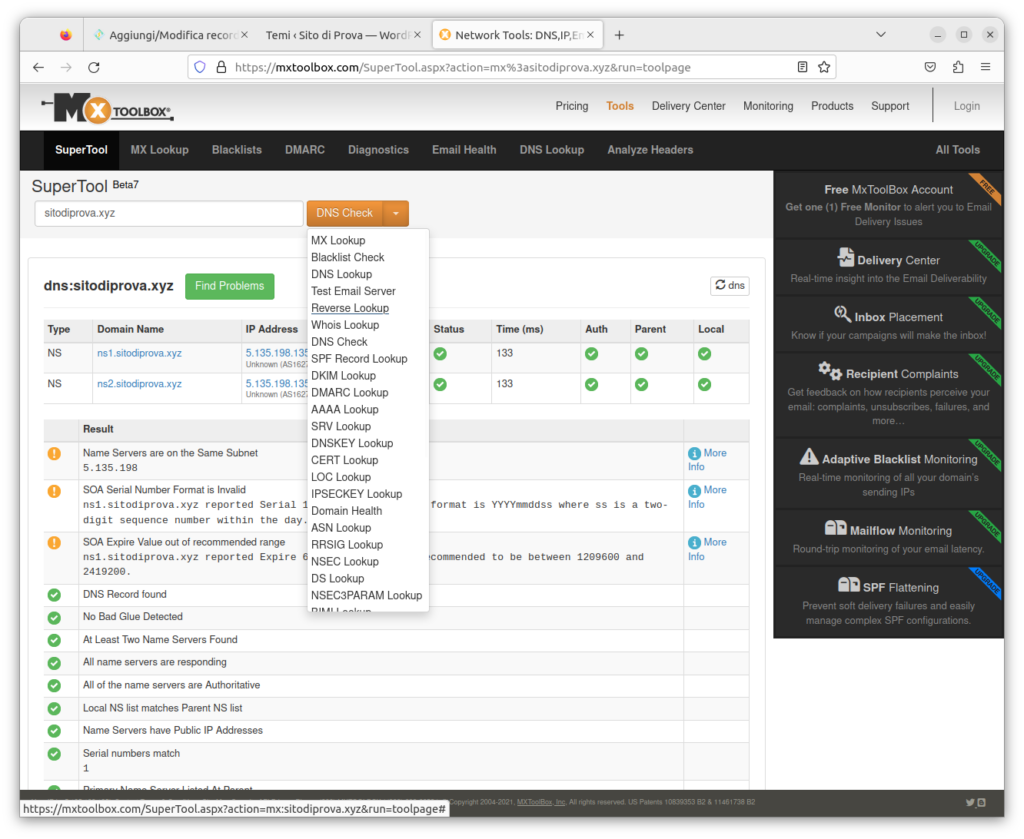
Task: Click the Login link
Action: 967,106
